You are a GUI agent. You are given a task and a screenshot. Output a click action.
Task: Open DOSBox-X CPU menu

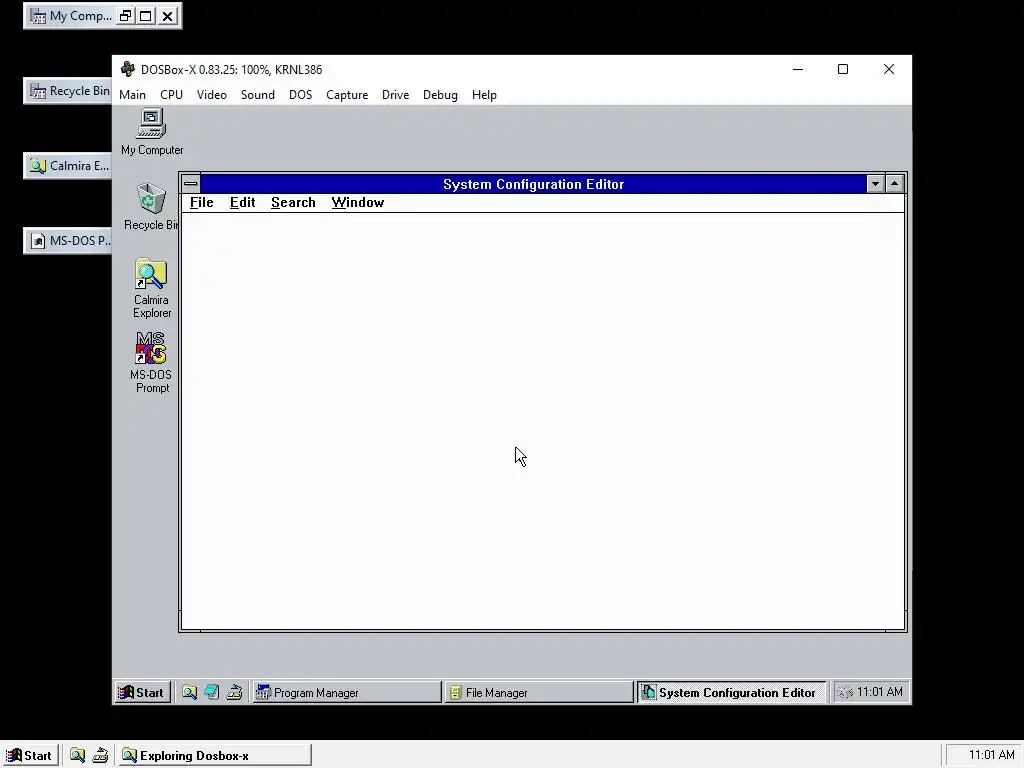click(171, 95)
